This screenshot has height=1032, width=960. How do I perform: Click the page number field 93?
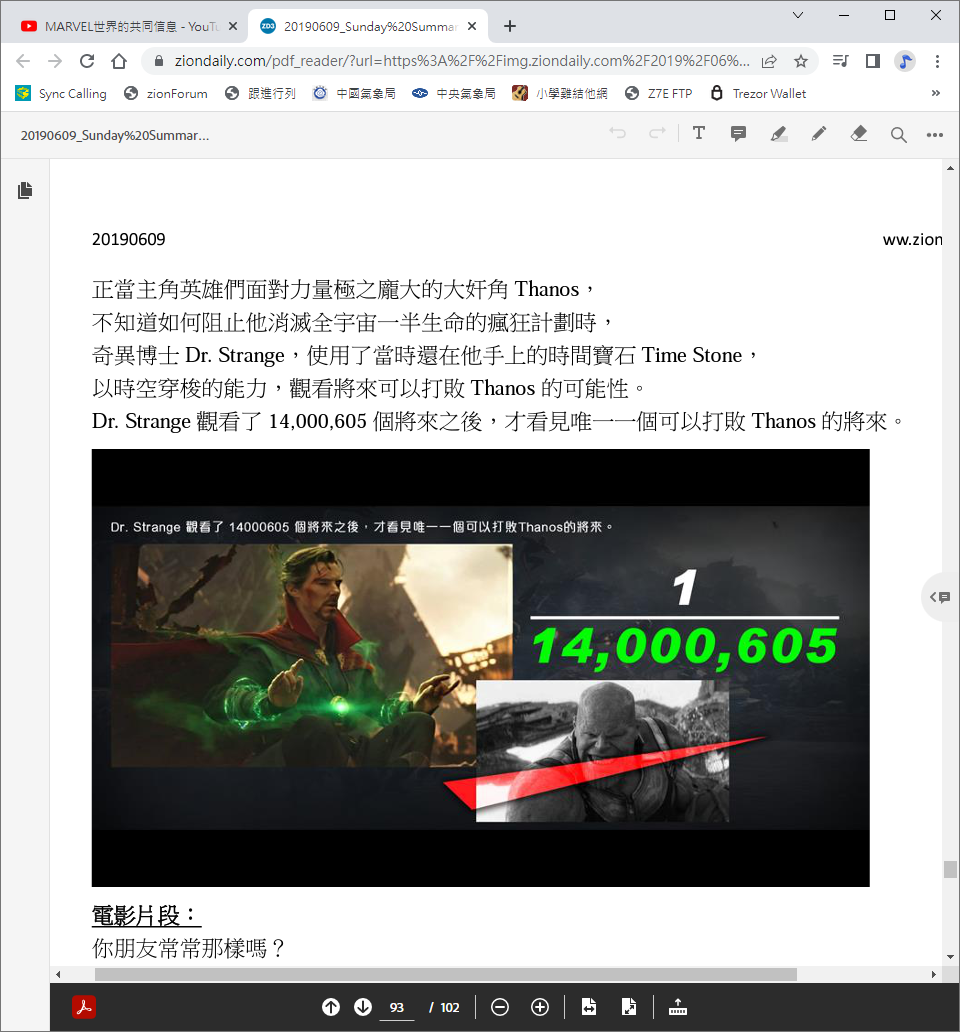coord(397,1008)
